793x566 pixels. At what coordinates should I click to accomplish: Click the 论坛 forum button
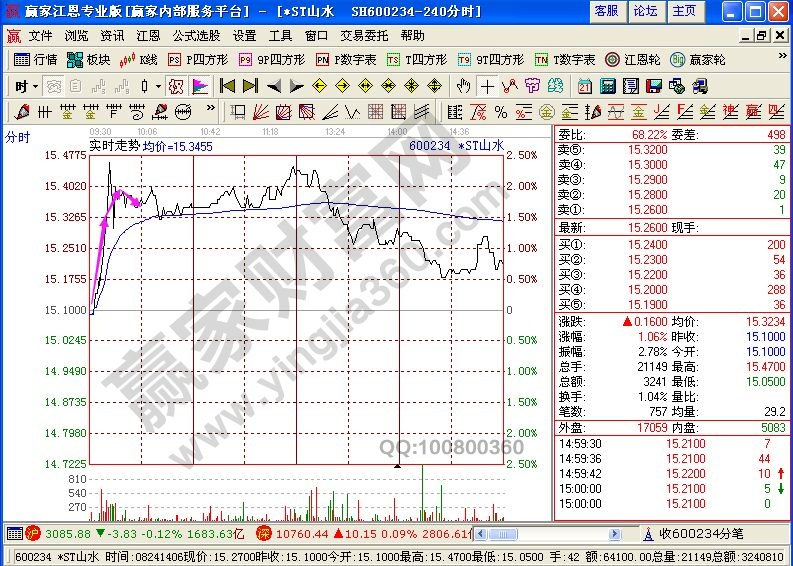[x=645, y=11]
